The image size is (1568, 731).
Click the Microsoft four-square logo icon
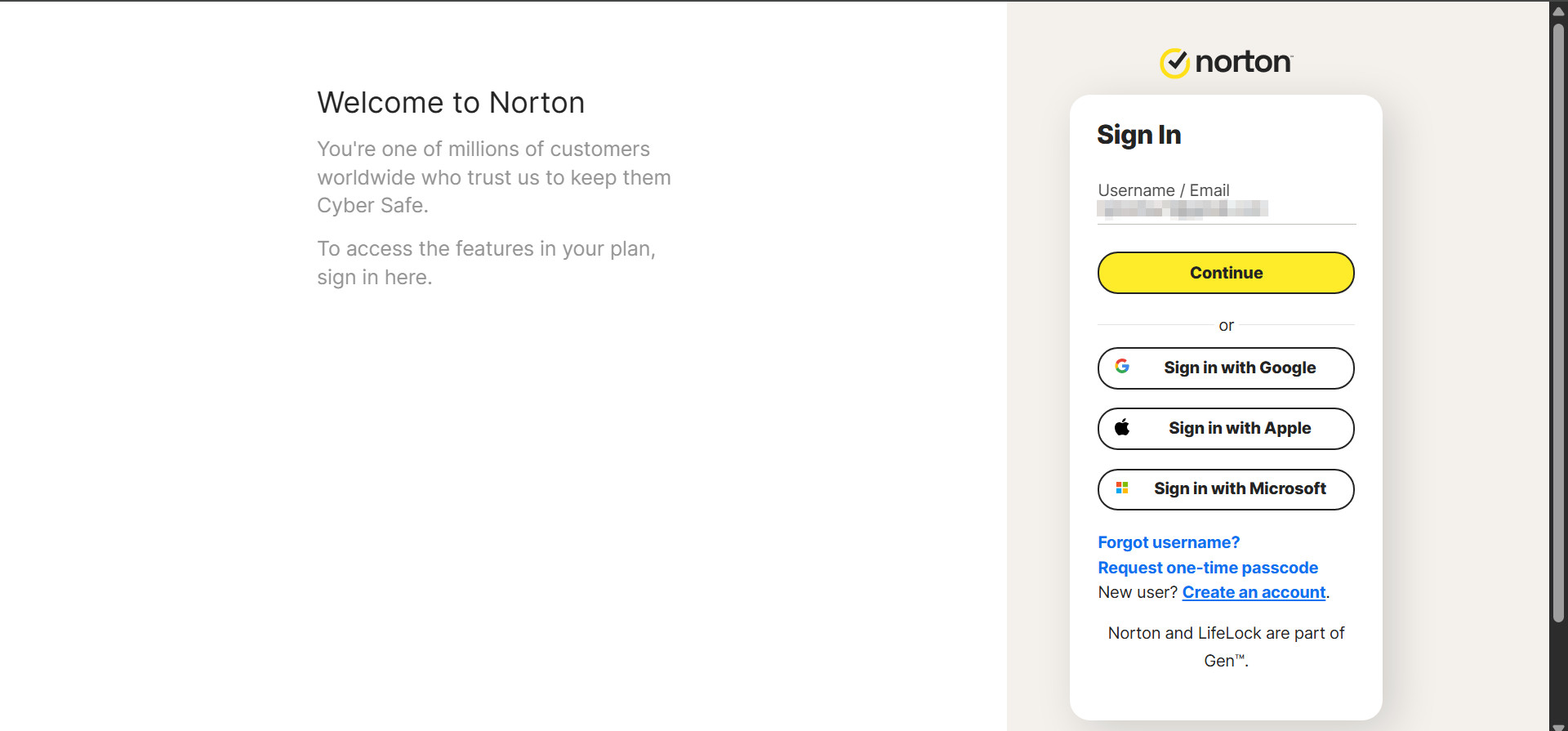(1122, 488)
